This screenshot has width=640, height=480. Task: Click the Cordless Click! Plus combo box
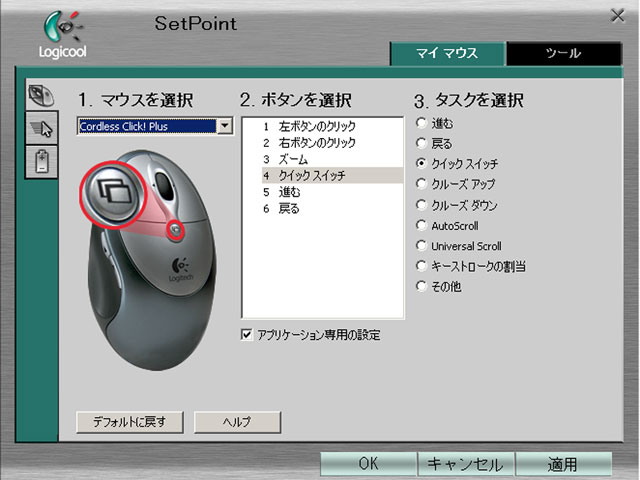point(146,126)
